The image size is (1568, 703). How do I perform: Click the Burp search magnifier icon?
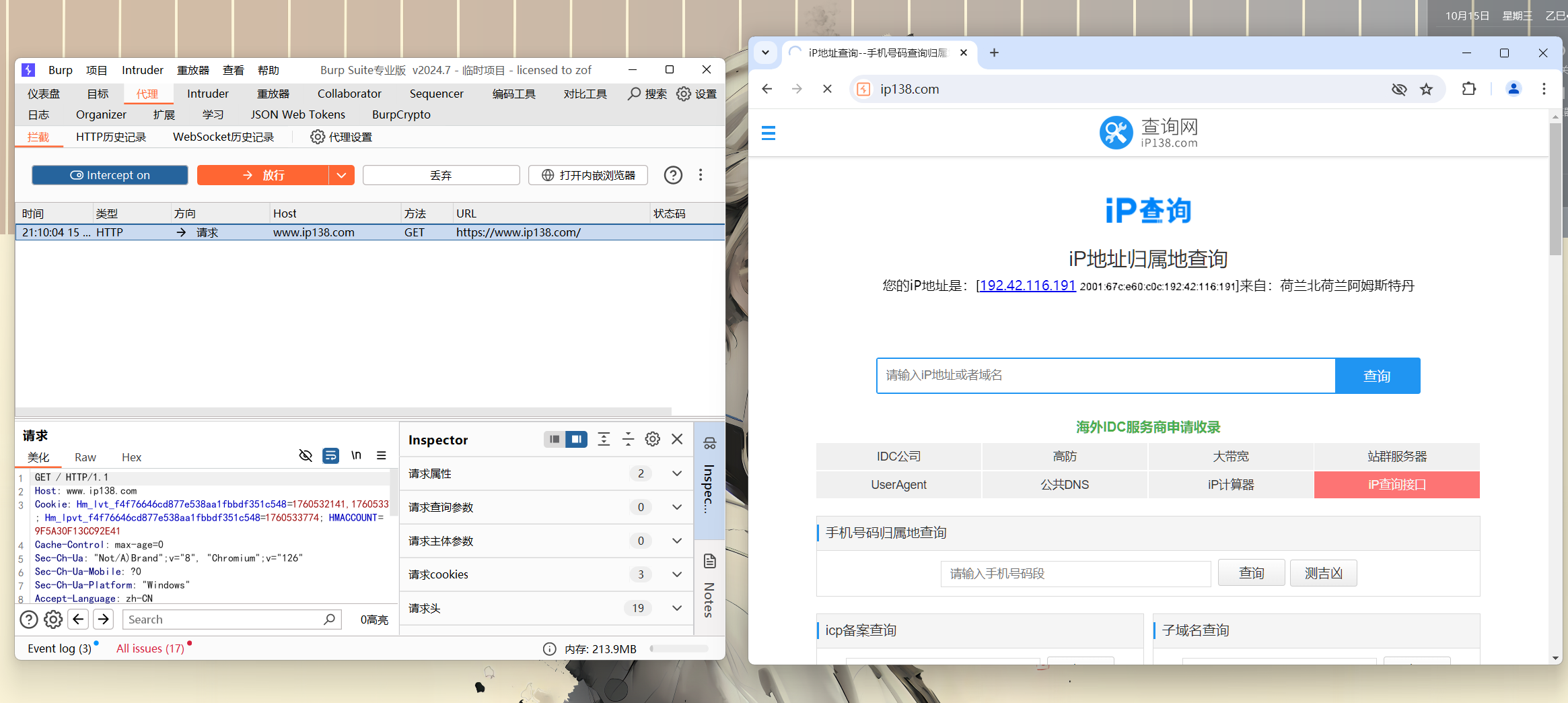[634, 94]
